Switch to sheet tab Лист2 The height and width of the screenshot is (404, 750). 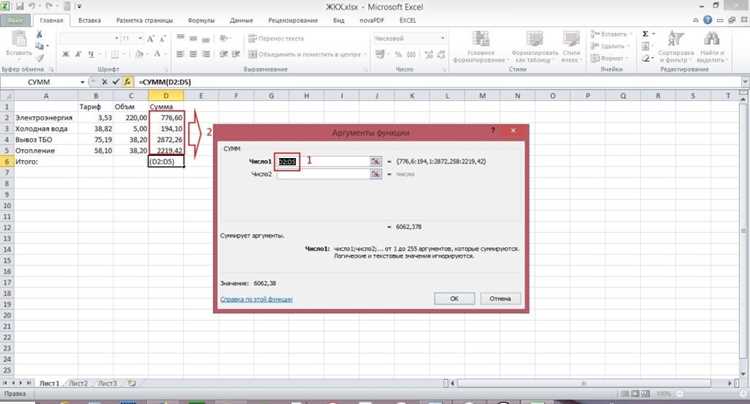coord(78,383)
